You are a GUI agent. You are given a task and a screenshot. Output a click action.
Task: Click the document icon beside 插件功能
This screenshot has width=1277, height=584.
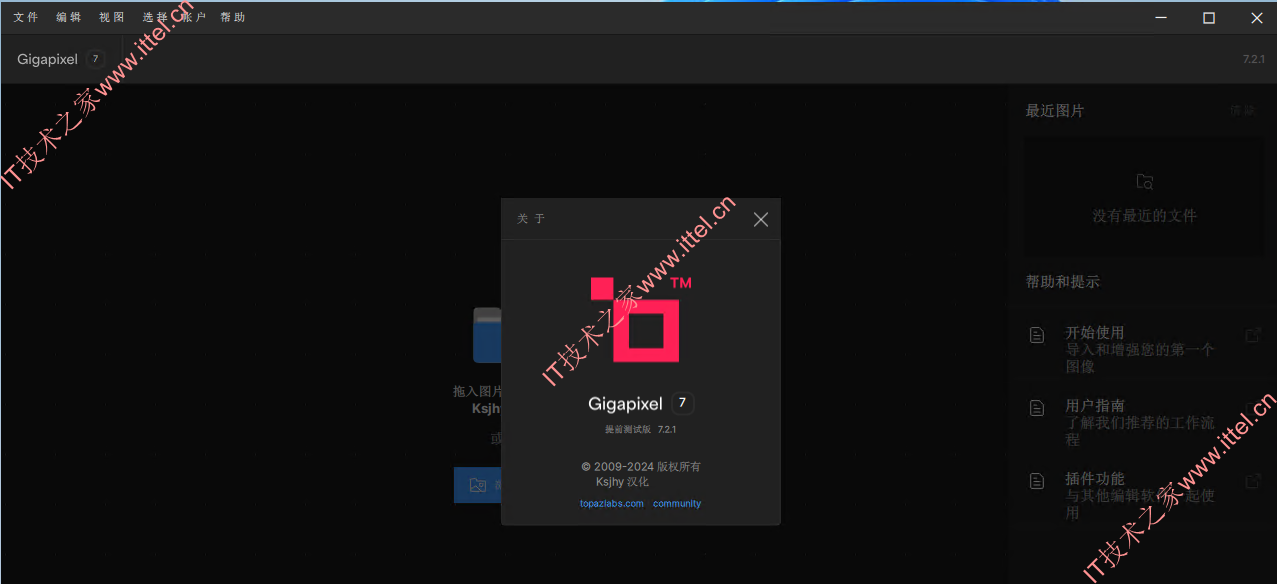coord(1038,481)
